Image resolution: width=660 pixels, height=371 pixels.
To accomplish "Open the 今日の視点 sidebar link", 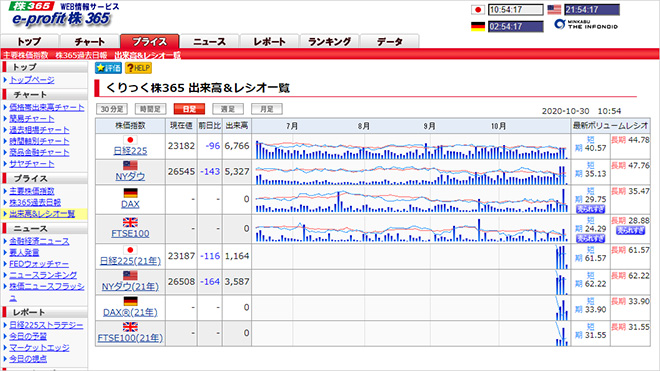I will 28,359.
